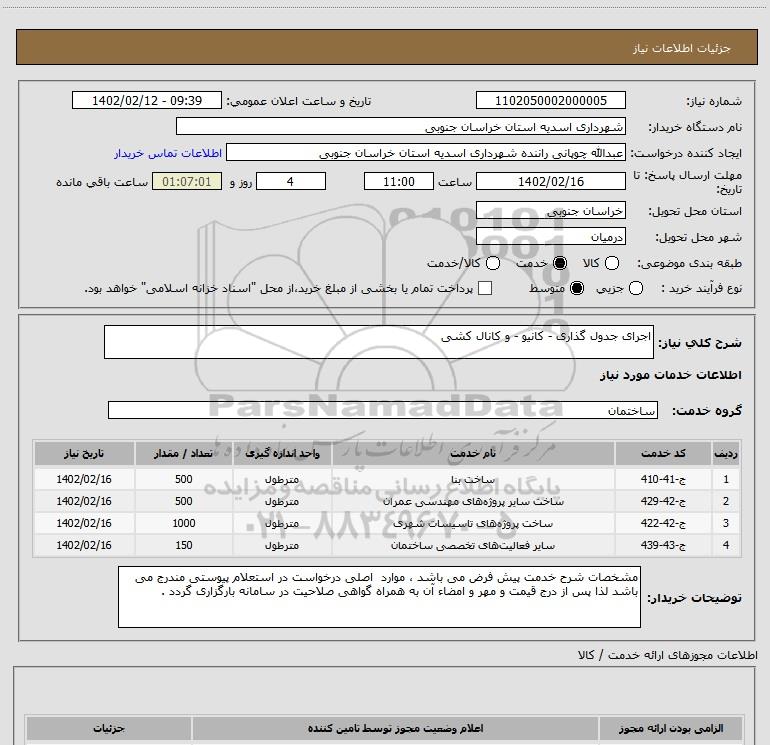Click the buyer organization name field
The image size is (770, 745).
pos(401,127)
